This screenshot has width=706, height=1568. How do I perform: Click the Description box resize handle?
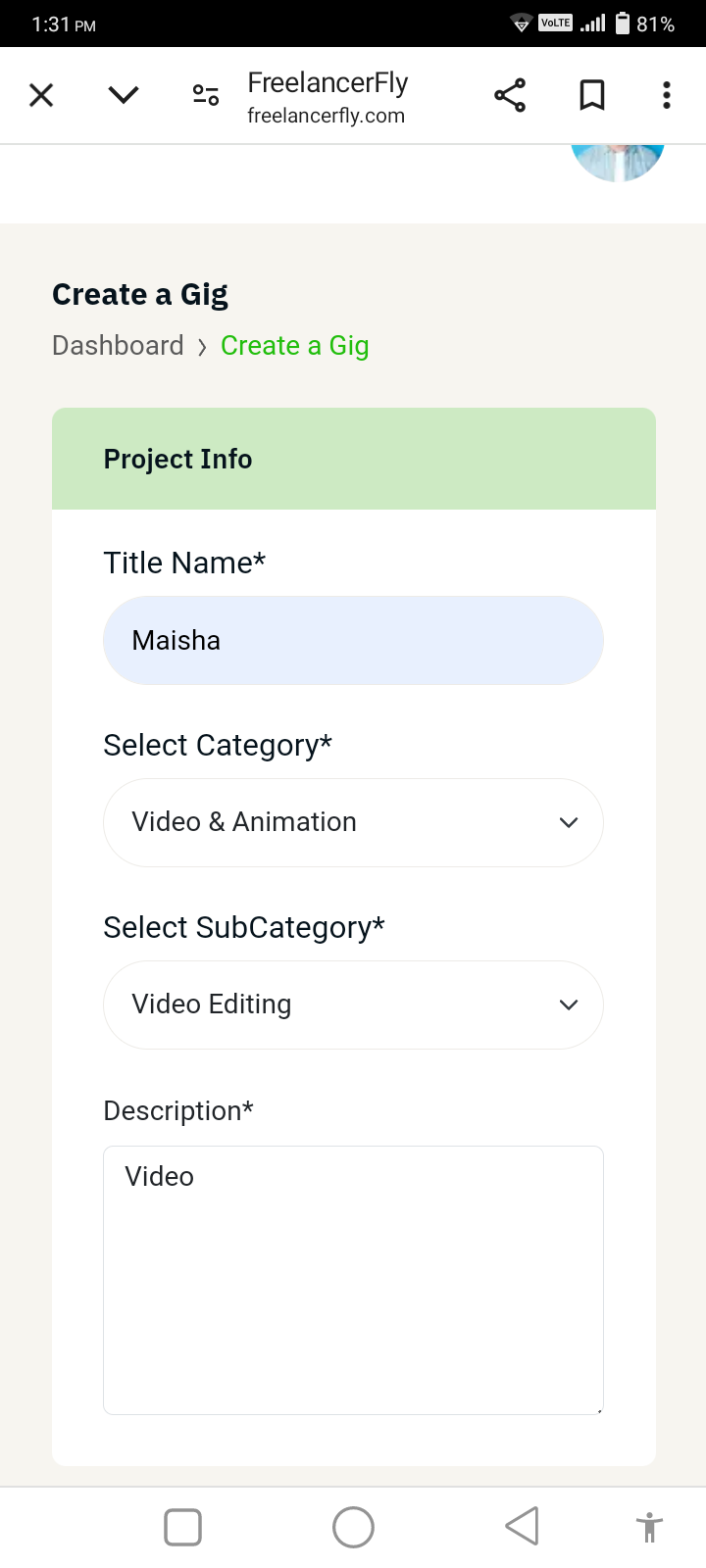598,1409
